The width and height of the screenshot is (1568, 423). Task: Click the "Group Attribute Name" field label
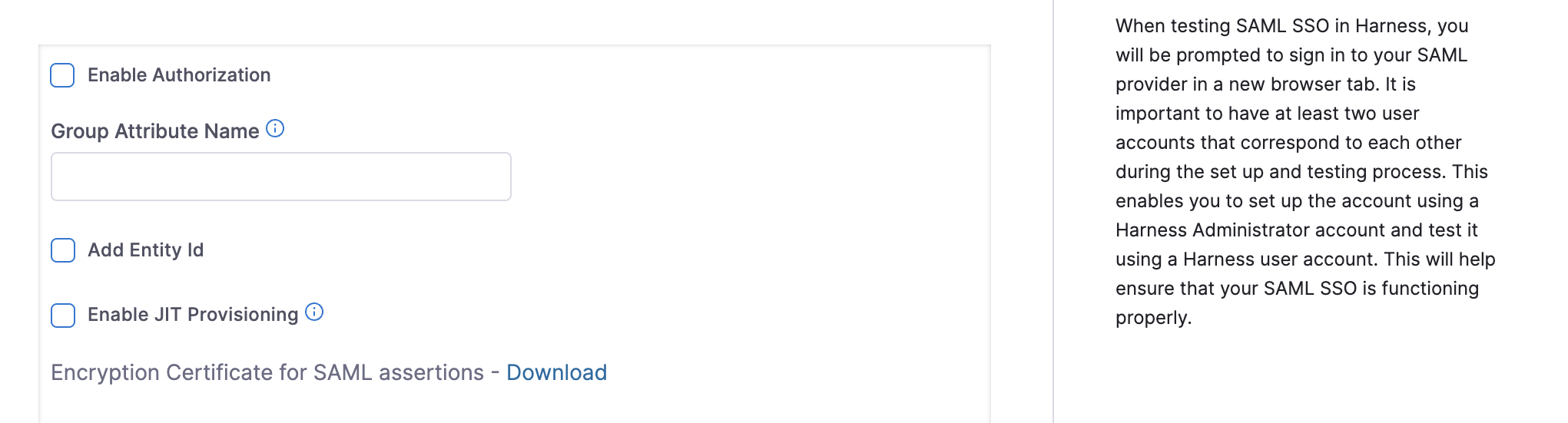155,131
